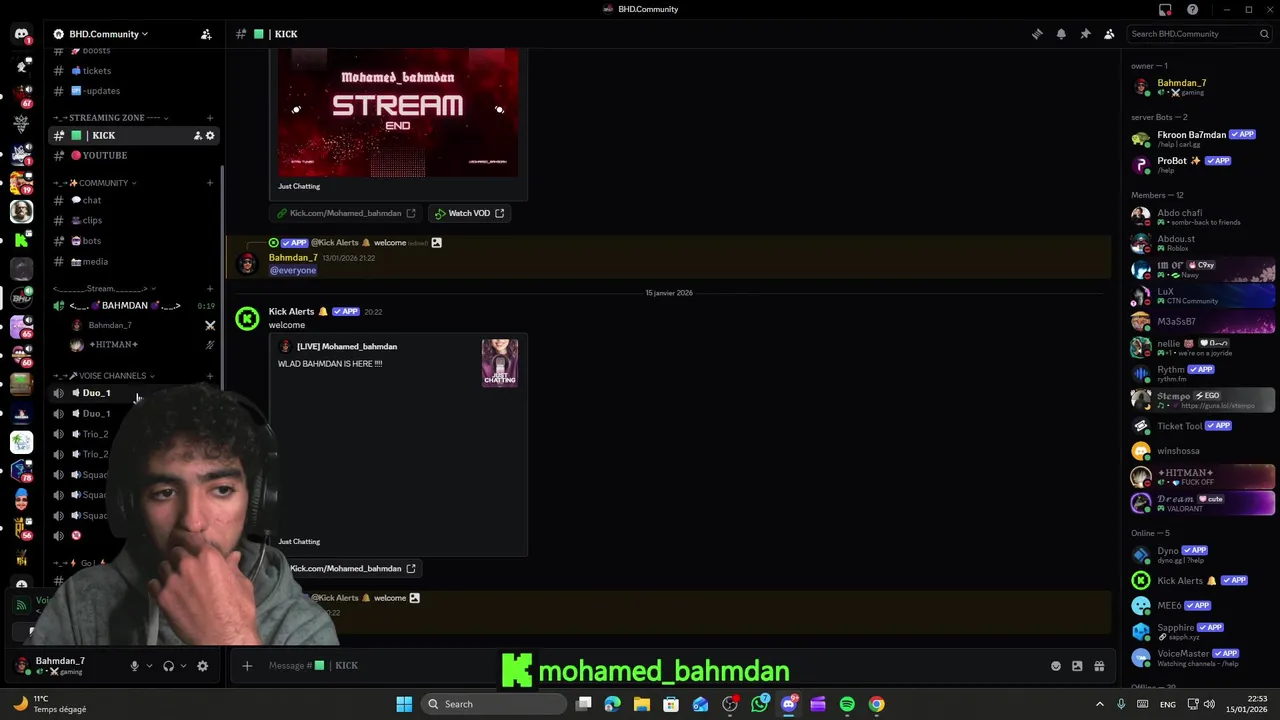
Task: Collapse the STREAMING ZONE category
Action: (112, 118)
